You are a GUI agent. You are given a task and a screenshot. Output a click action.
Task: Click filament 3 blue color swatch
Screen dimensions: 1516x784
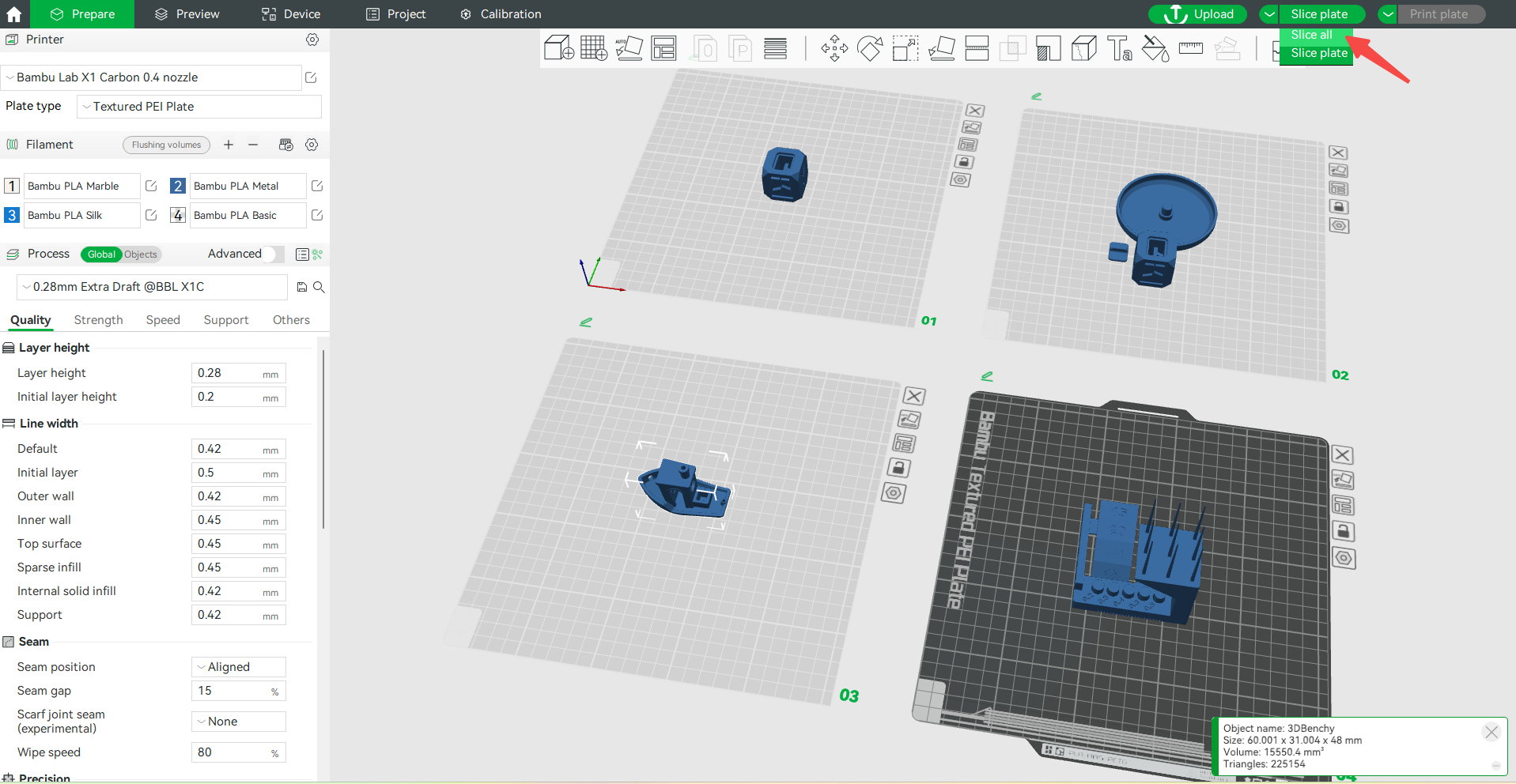12,215
